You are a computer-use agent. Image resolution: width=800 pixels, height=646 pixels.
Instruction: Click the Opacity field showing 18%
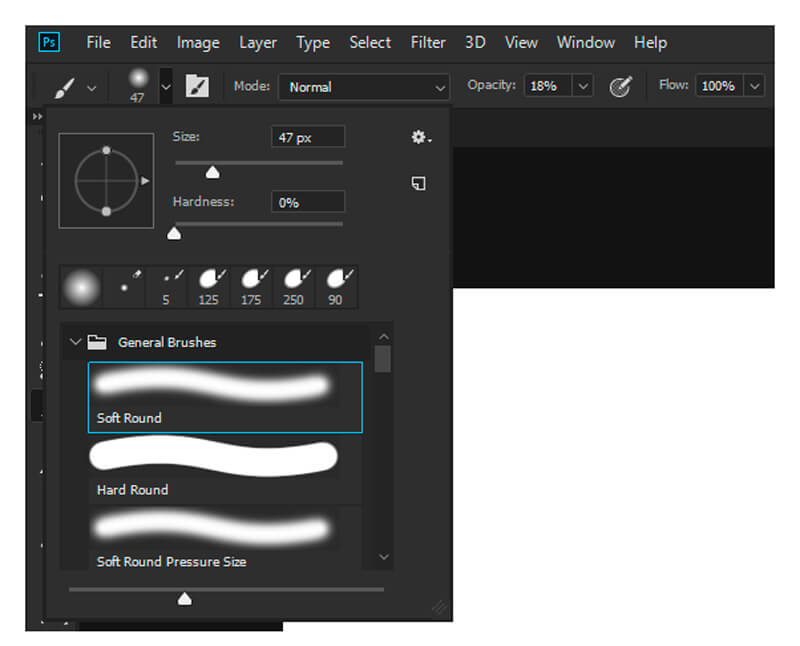tap(547, 86)
